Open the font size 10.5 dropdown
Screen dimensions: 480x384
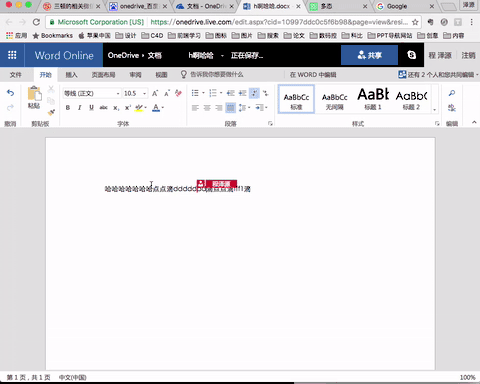pos(135,93)
